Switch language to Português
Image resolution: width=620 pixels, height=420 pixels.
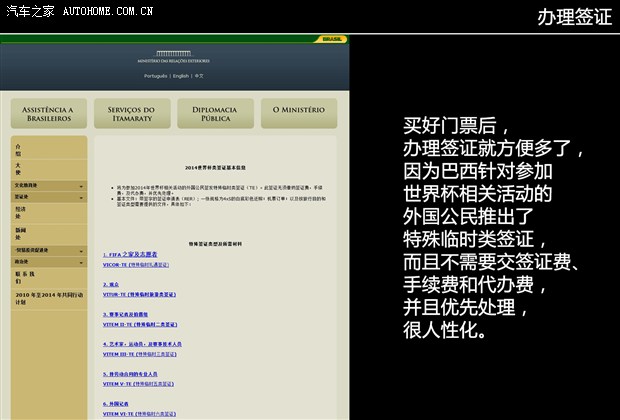point(155,76)
